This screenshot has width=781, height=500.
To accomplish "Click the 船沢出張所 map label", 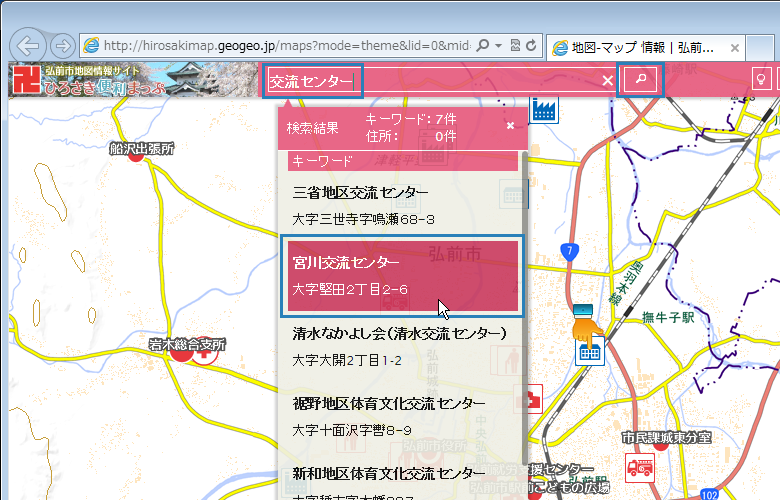I will point(142,148).
